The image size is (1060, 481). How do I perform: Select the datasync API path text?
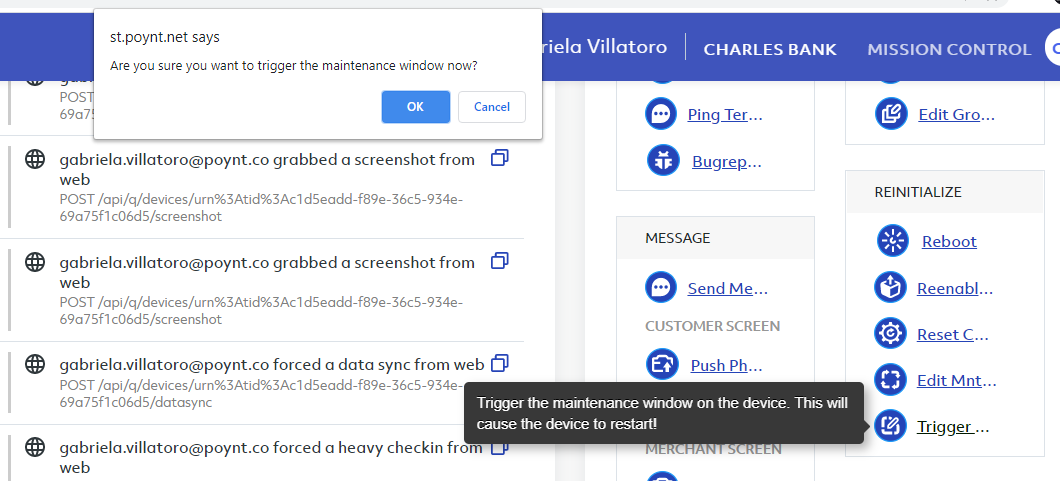tap(262, 394)
